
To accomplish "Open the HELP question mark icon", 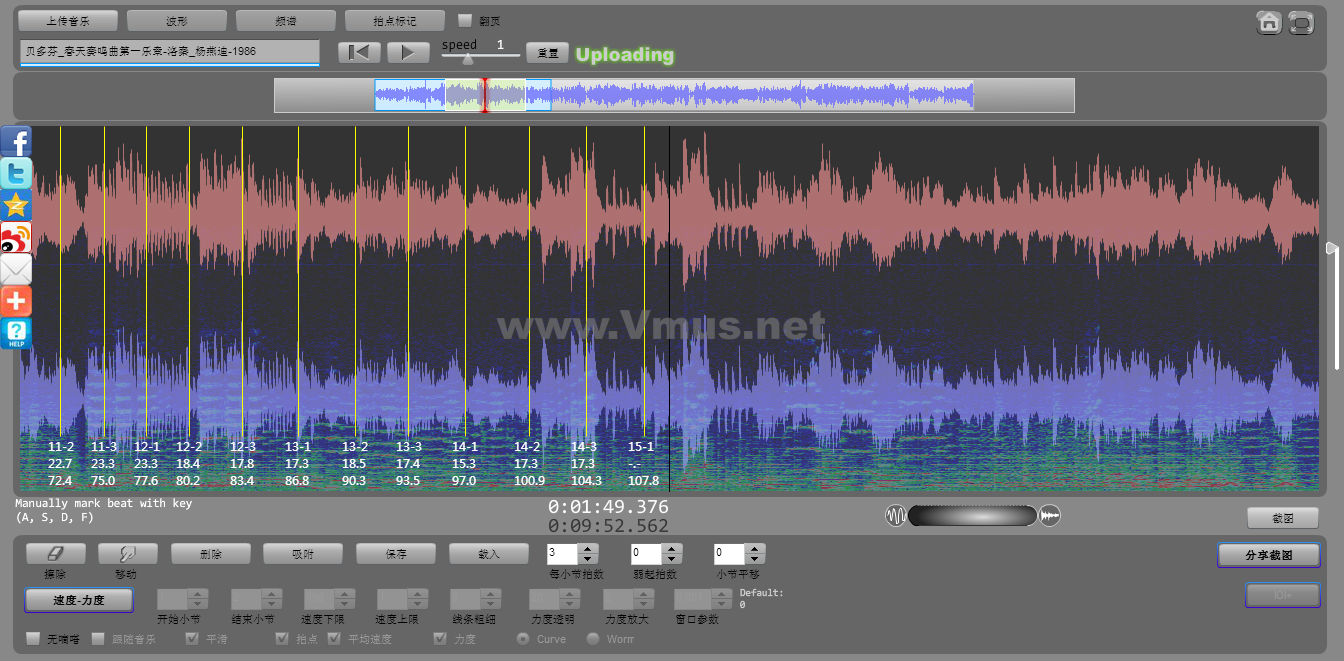I will pos(16,333).
